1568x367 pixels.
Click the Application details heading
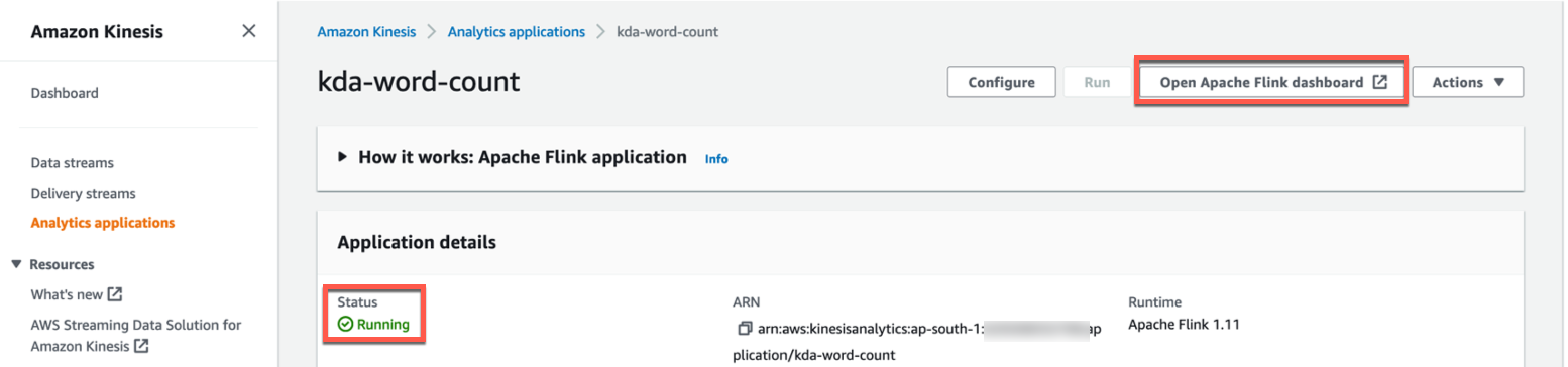416,242
